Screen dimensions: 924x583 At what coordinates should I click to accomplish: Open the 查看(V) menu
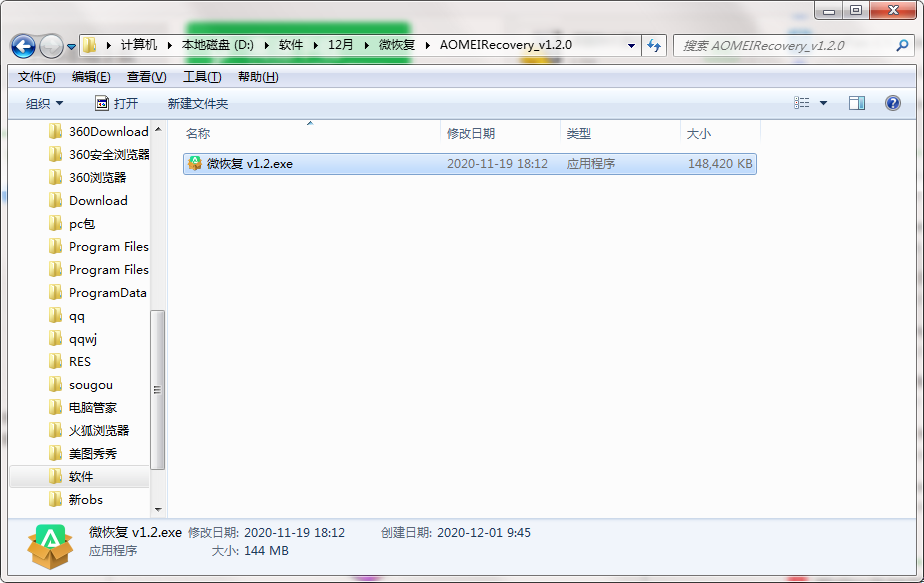146,77
